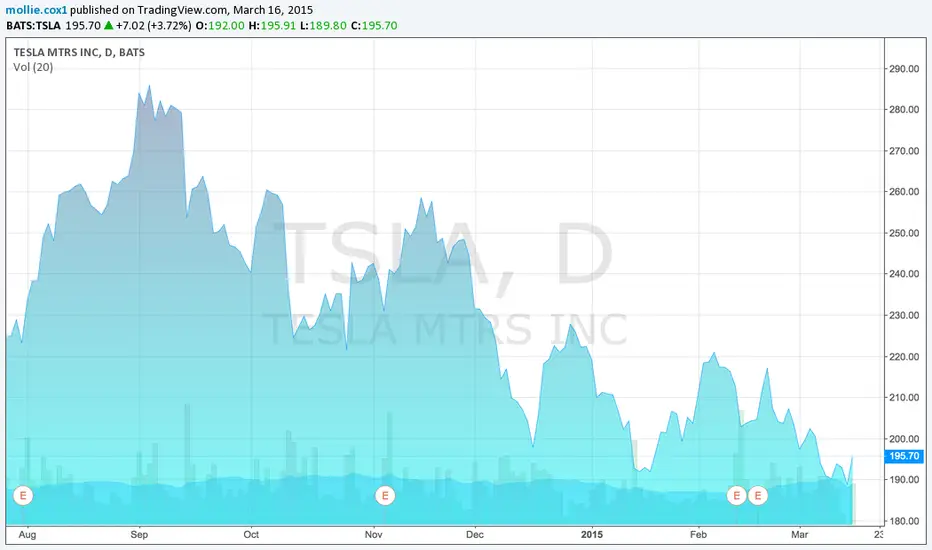This screenshot has width=932, height=550.
Task: Click the Feb label on time axis
Action: click(x=698, y=535)
